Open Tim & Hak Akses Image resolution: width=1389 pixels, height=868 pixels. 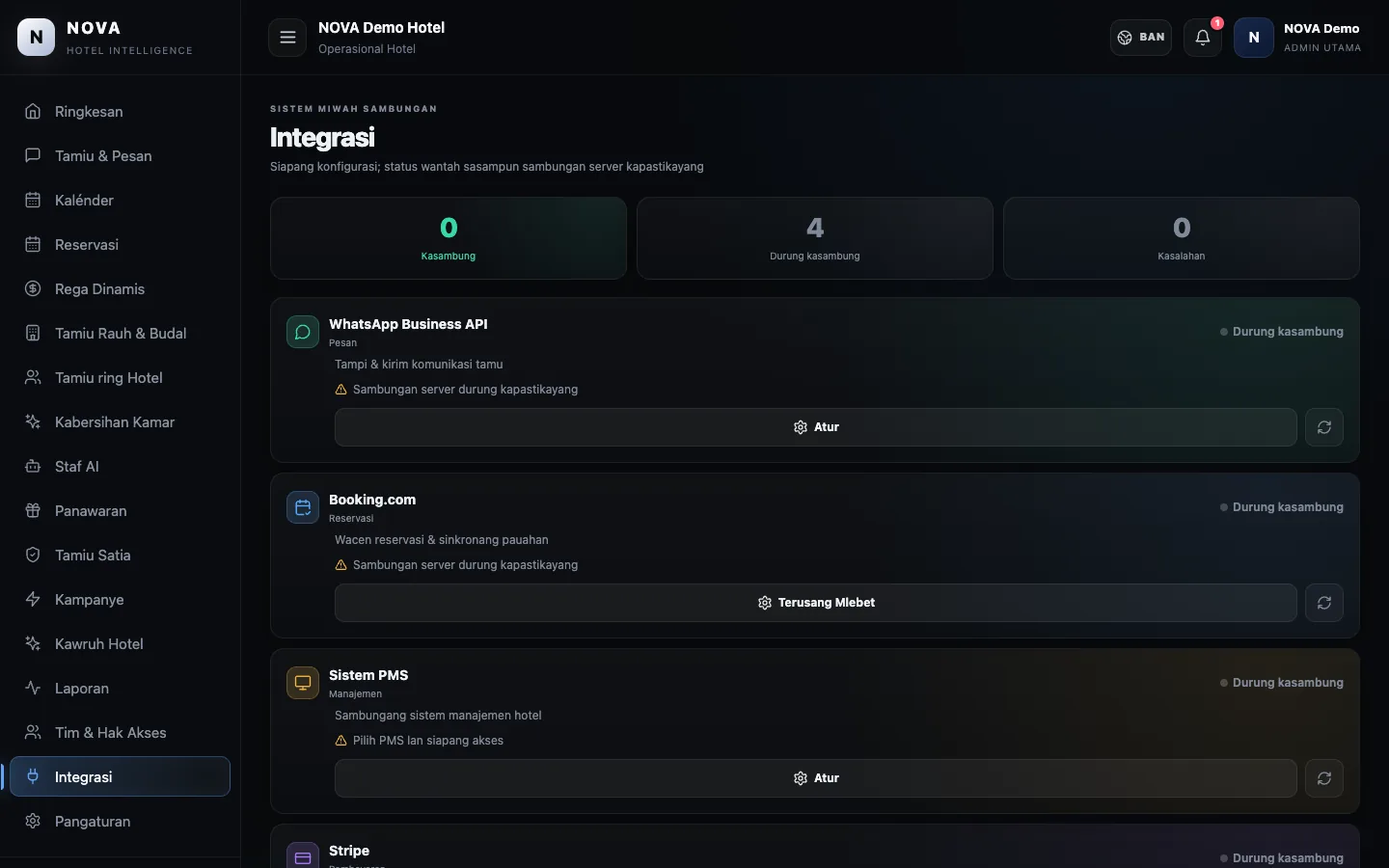click(120, 733)
